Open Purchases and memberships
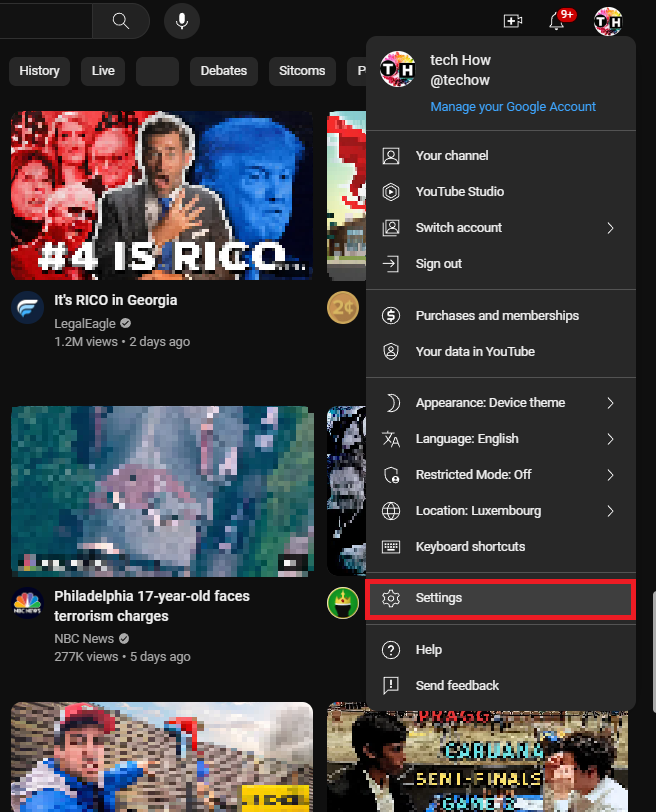Screen dimensions: 656x812 [501, 315]
